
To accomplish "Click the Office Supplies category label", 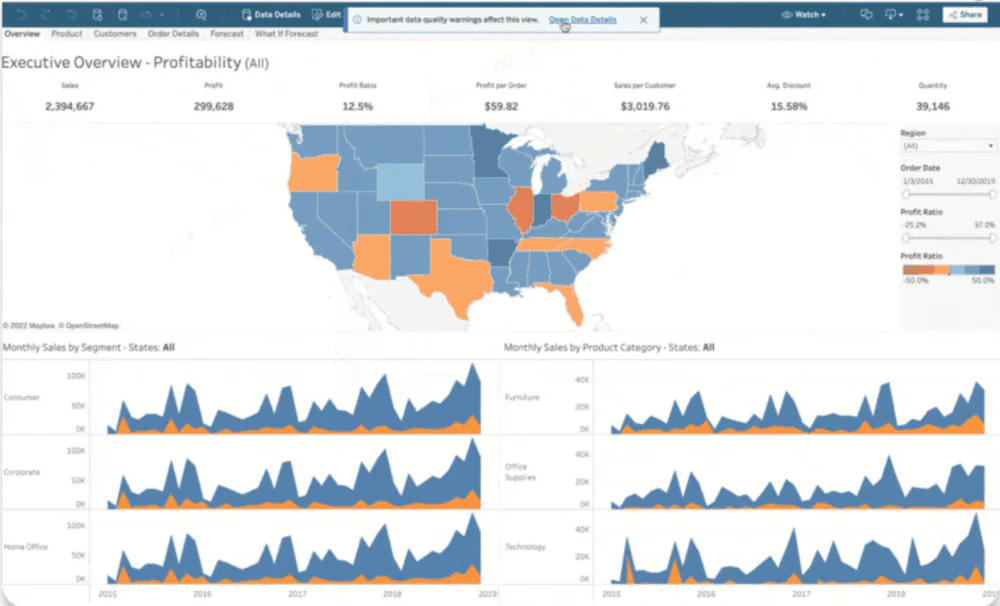I will click(520, 472).
